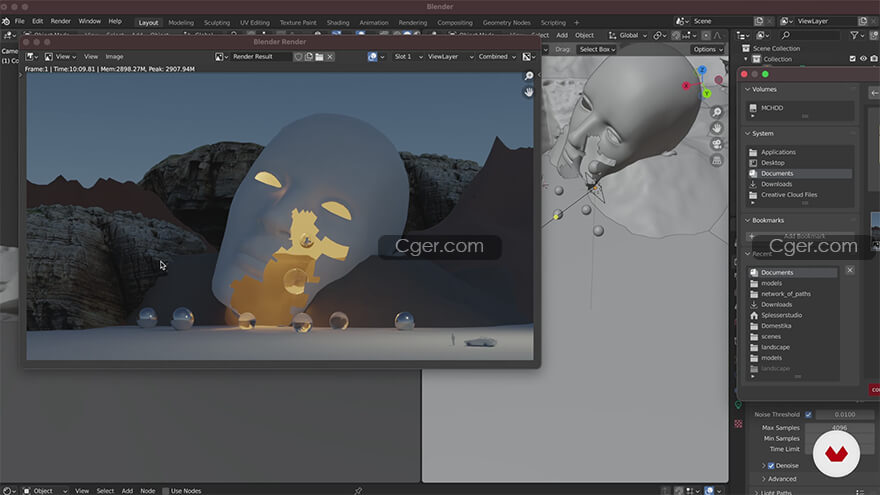This screenshot has width=880, height=495.
Task: Open ViewLayer dropdown in render window
Action: tap(450, 57)
